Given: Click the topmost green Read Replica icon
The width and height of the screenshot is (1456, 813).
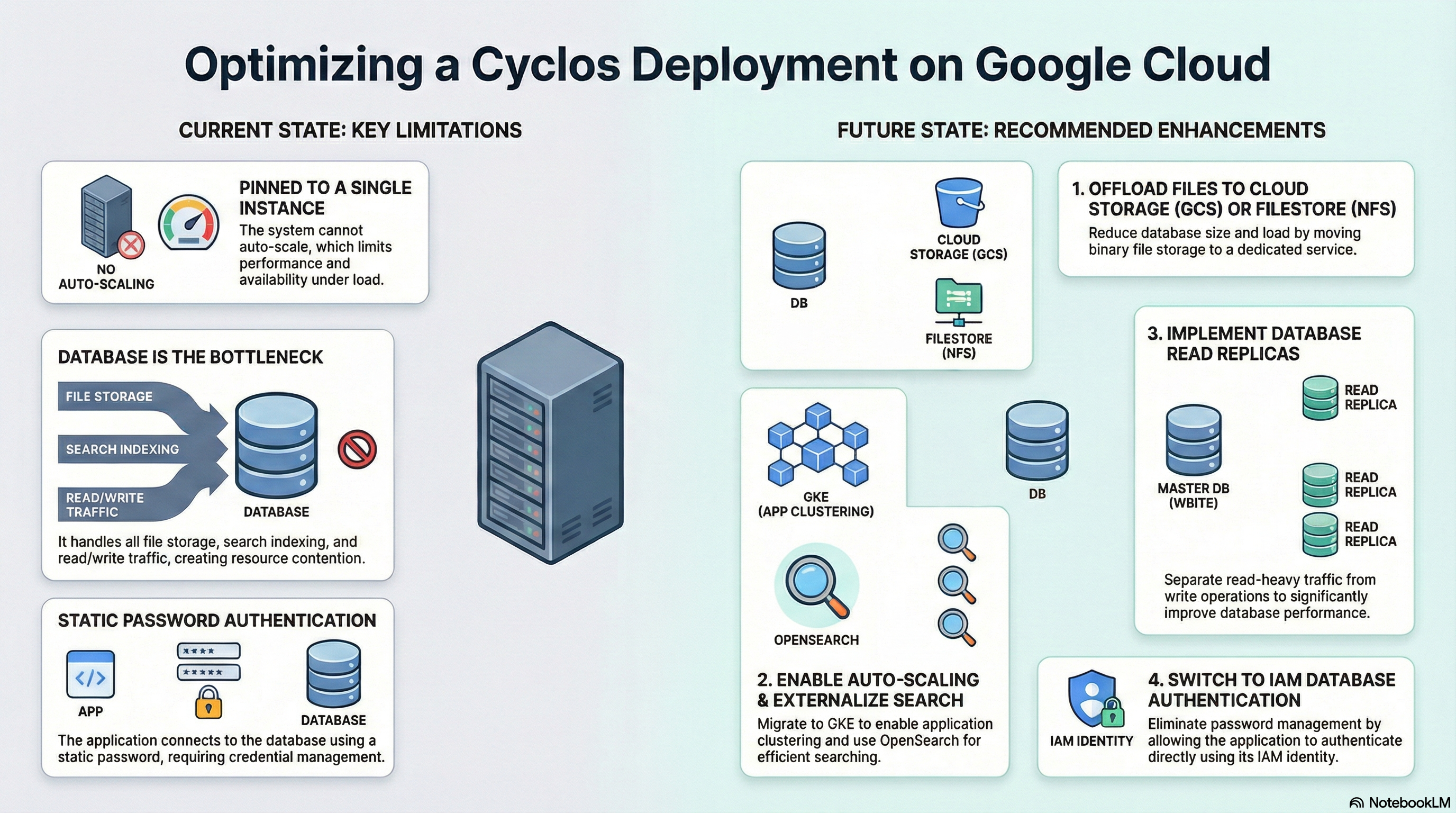Looking at the screenshot, I should click(1320, 398).
